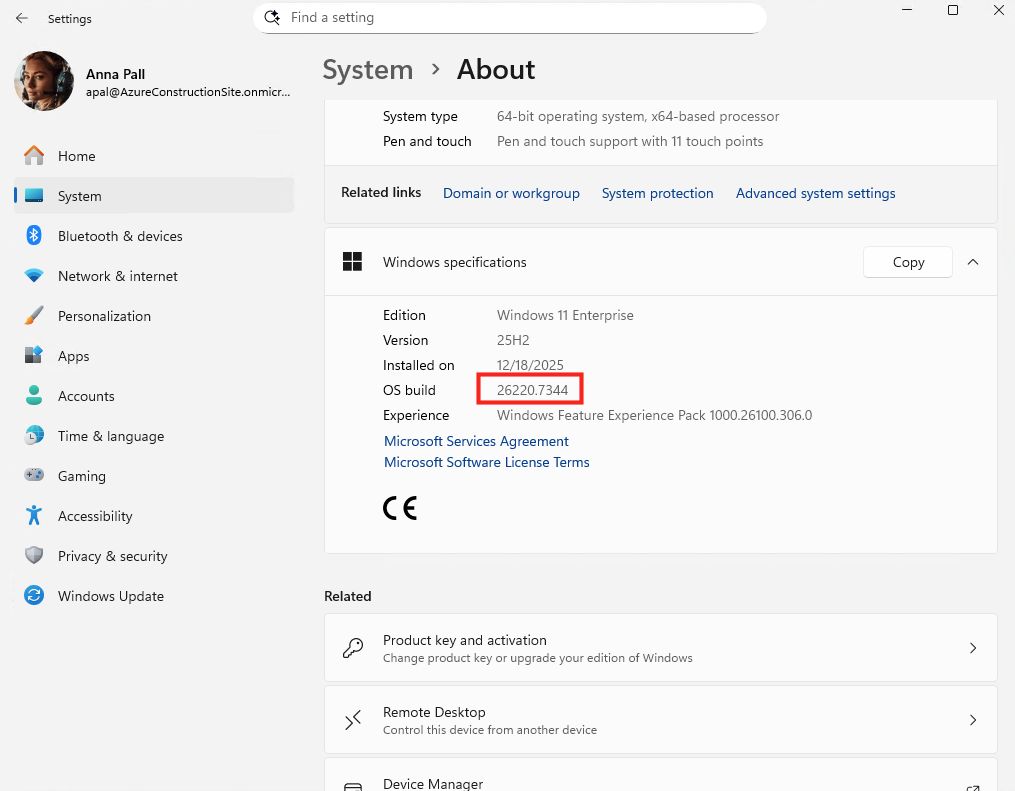This screenshot has height=791, width=1015.
Task: Select Apps in the sidebar
Action: [x=74, y=356]
